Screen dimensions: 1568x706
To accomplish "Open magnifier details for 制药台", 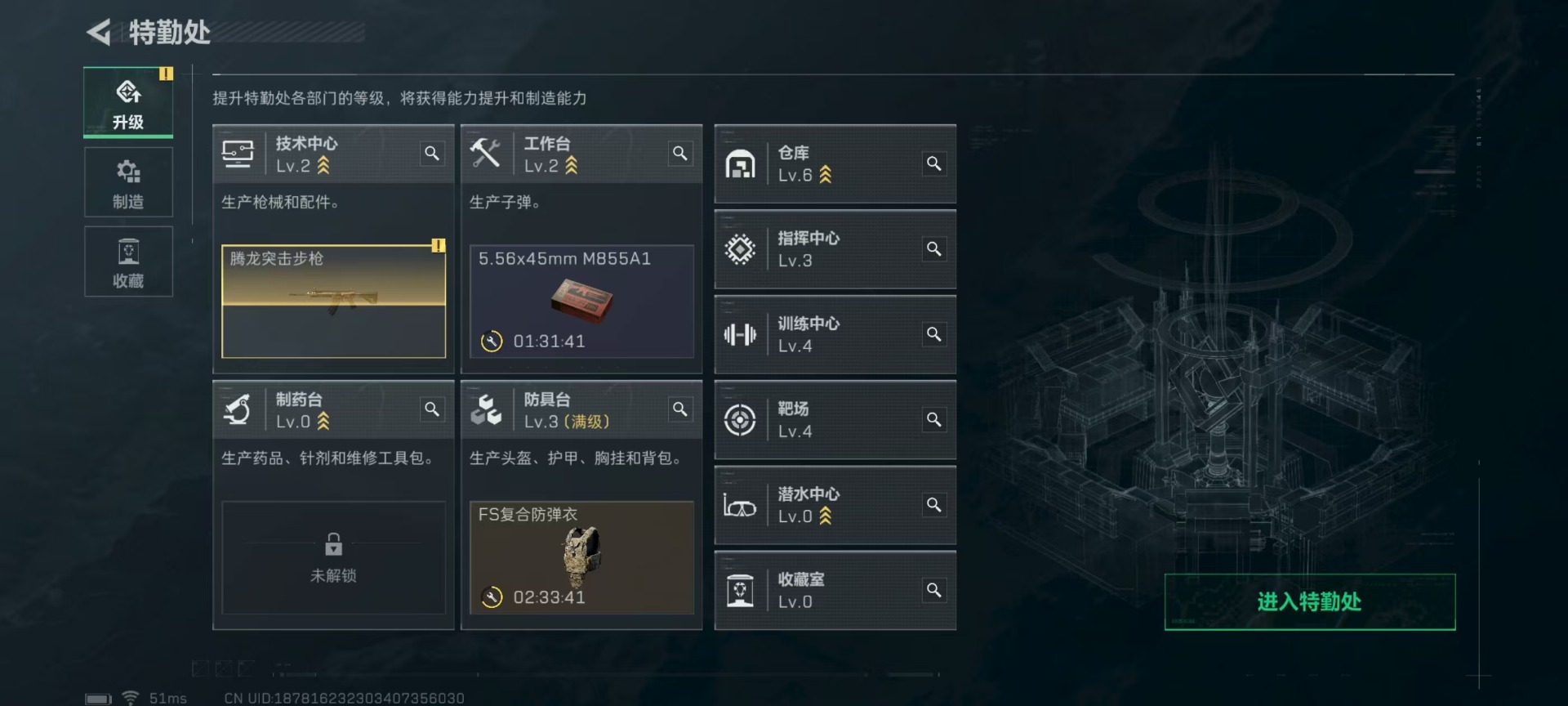I will click(432, 409).
